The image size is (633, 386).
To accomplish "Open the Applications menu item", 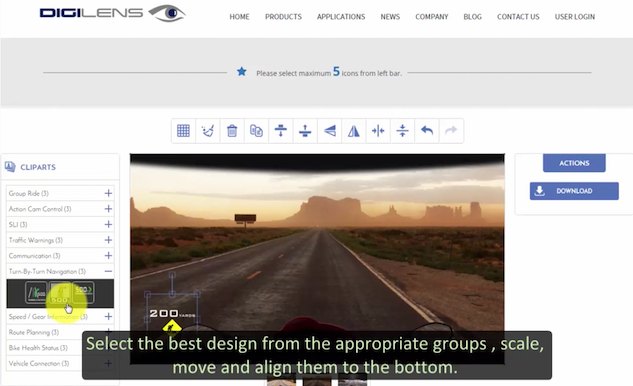I will coord(341,17).
